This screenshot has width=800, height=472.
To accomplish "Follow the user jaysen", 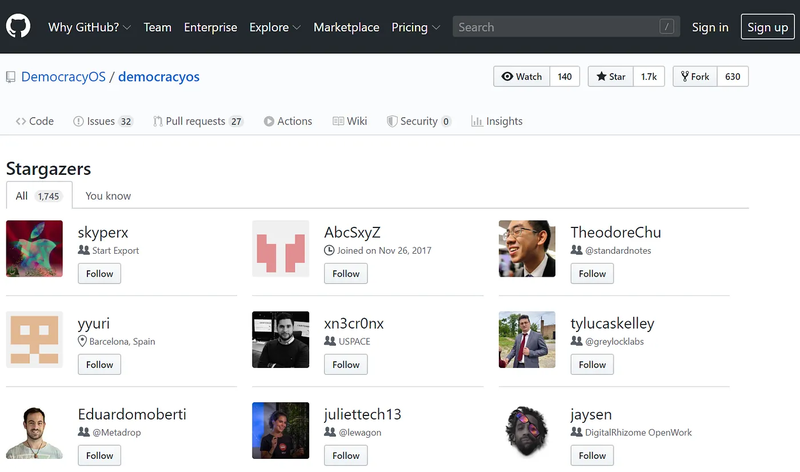I will coord(592,455).
